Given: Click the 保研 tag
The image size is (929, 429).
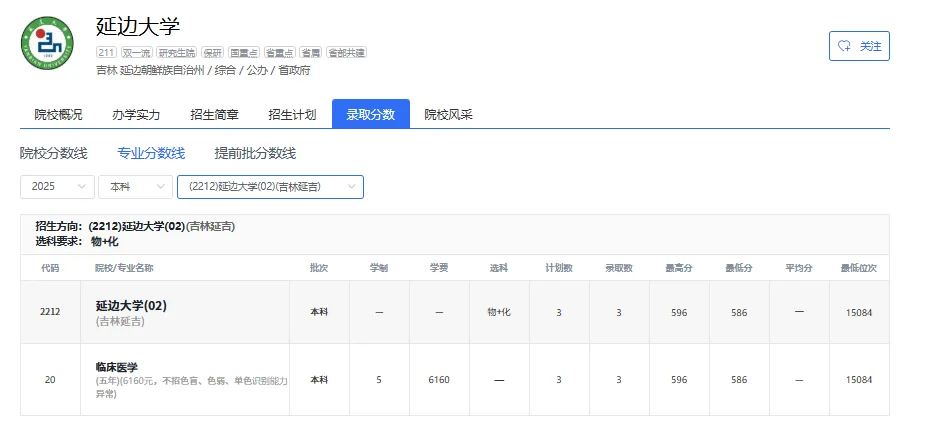Looking at the screenshot, I should [213, 53].
